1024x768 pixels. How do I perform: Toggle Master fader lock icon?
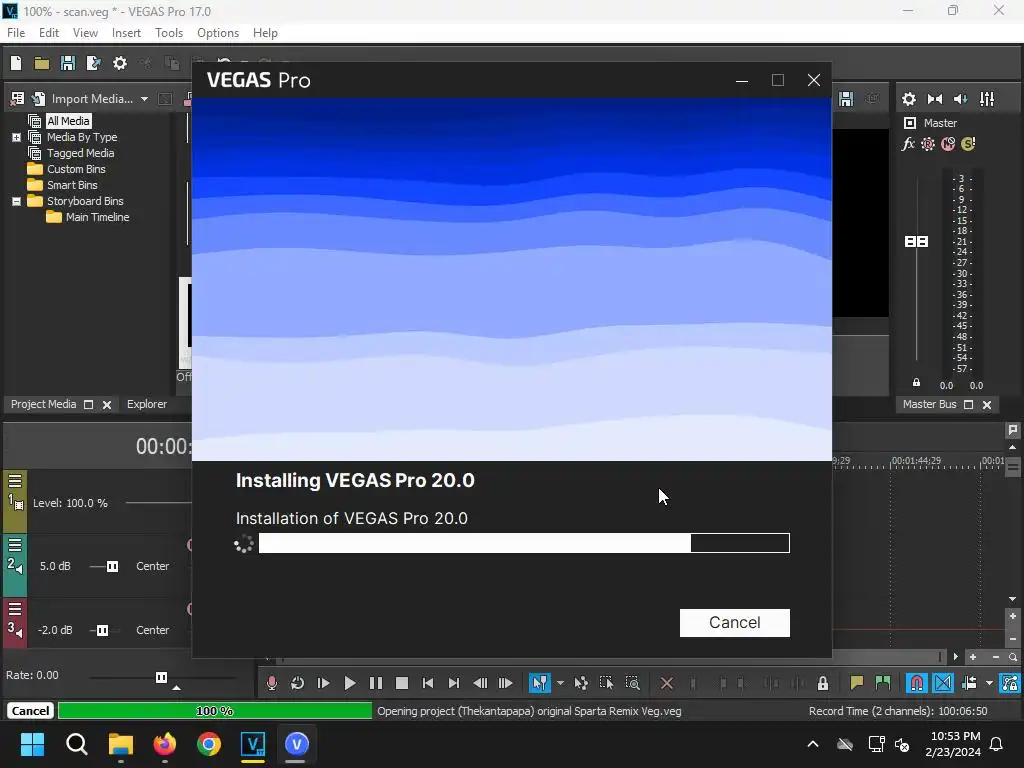[x=916, y=383]
